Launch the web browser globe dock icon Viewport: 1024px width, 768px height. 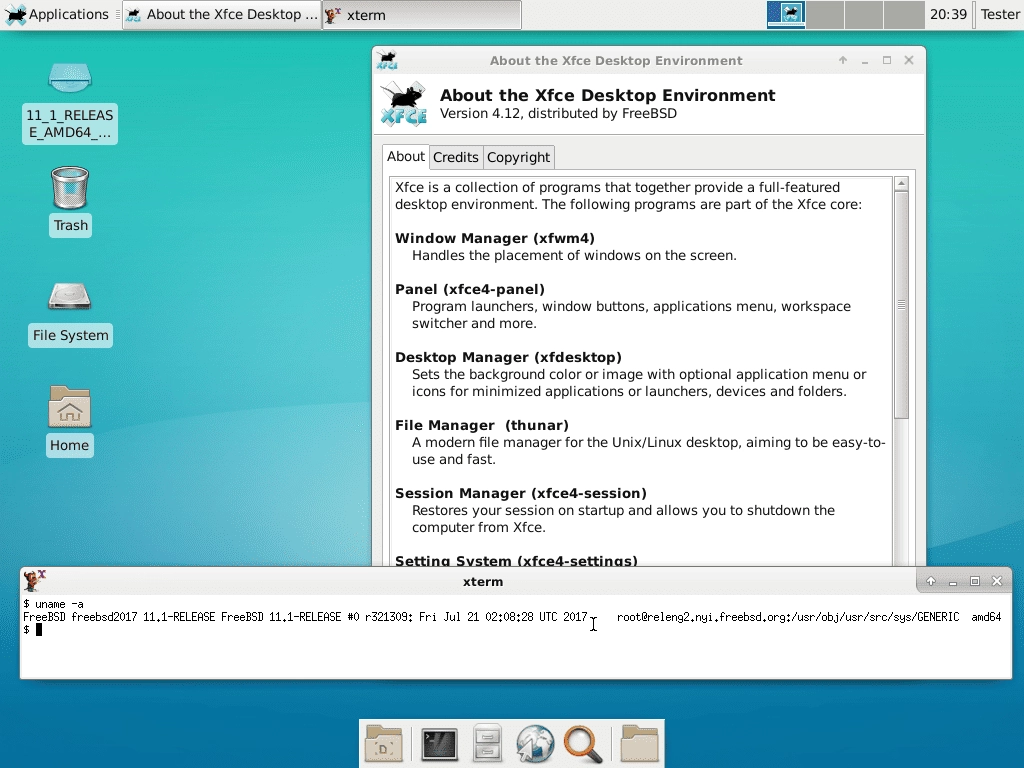pos(535,744)
